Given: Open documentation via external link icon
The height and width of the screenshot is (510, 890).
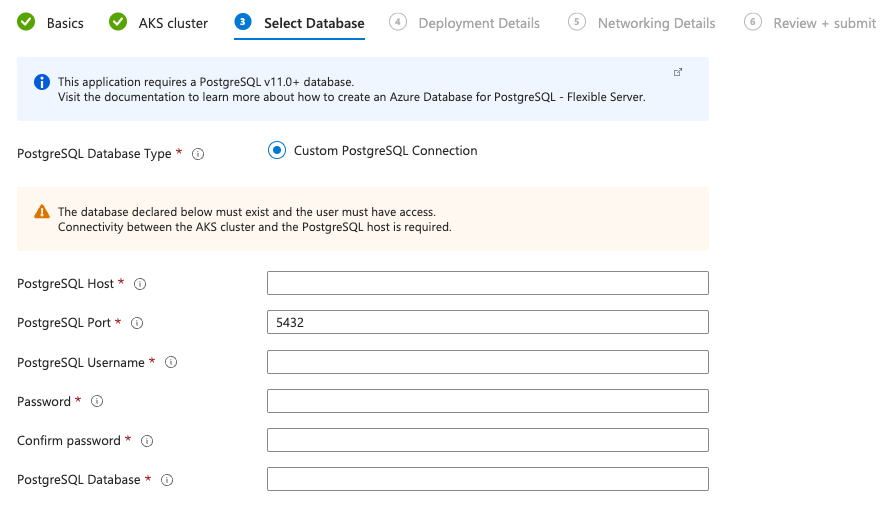Looking at the screenshot, I should pyautogui.click(x=678, y=72).
